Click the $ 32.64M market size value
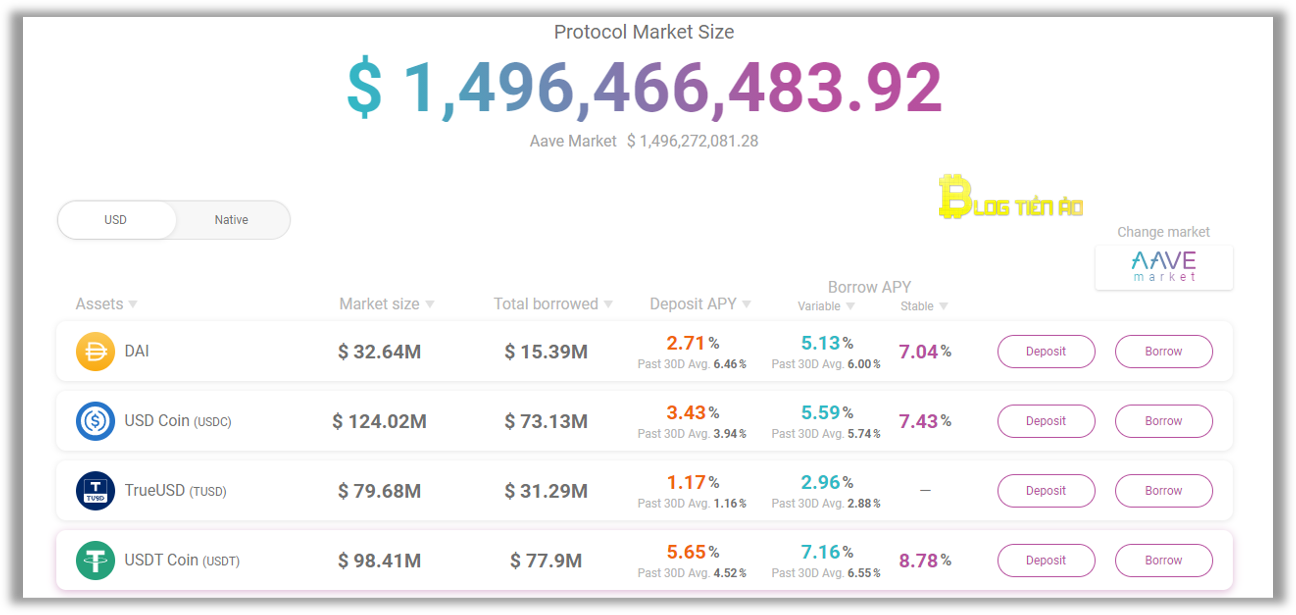 [379, 352]
